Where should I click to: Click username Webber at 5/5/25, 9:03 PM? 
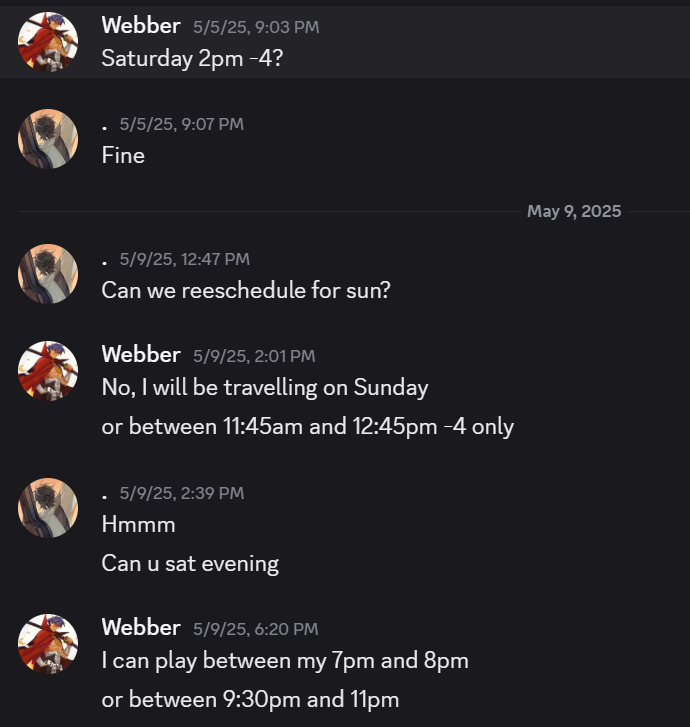coord(141,26)
